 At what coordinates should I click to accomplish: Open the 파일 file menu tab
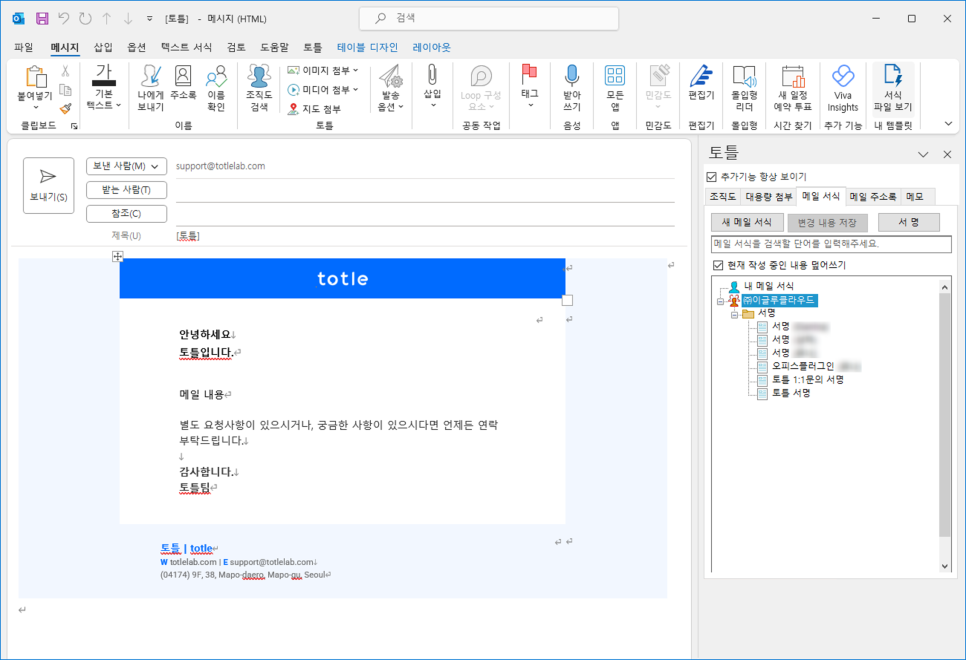tap(23, 47)
